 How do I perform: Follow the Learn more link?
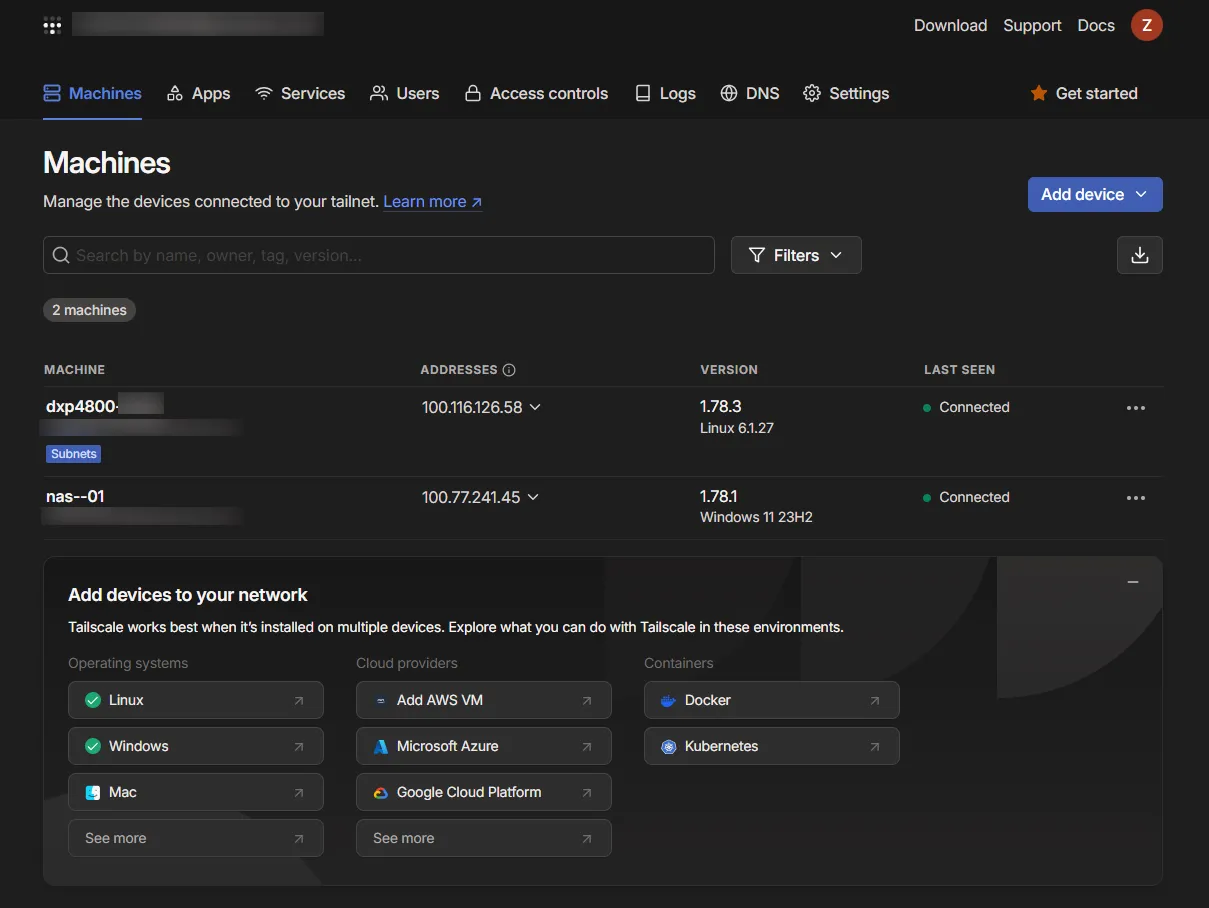tap(432, 201)
